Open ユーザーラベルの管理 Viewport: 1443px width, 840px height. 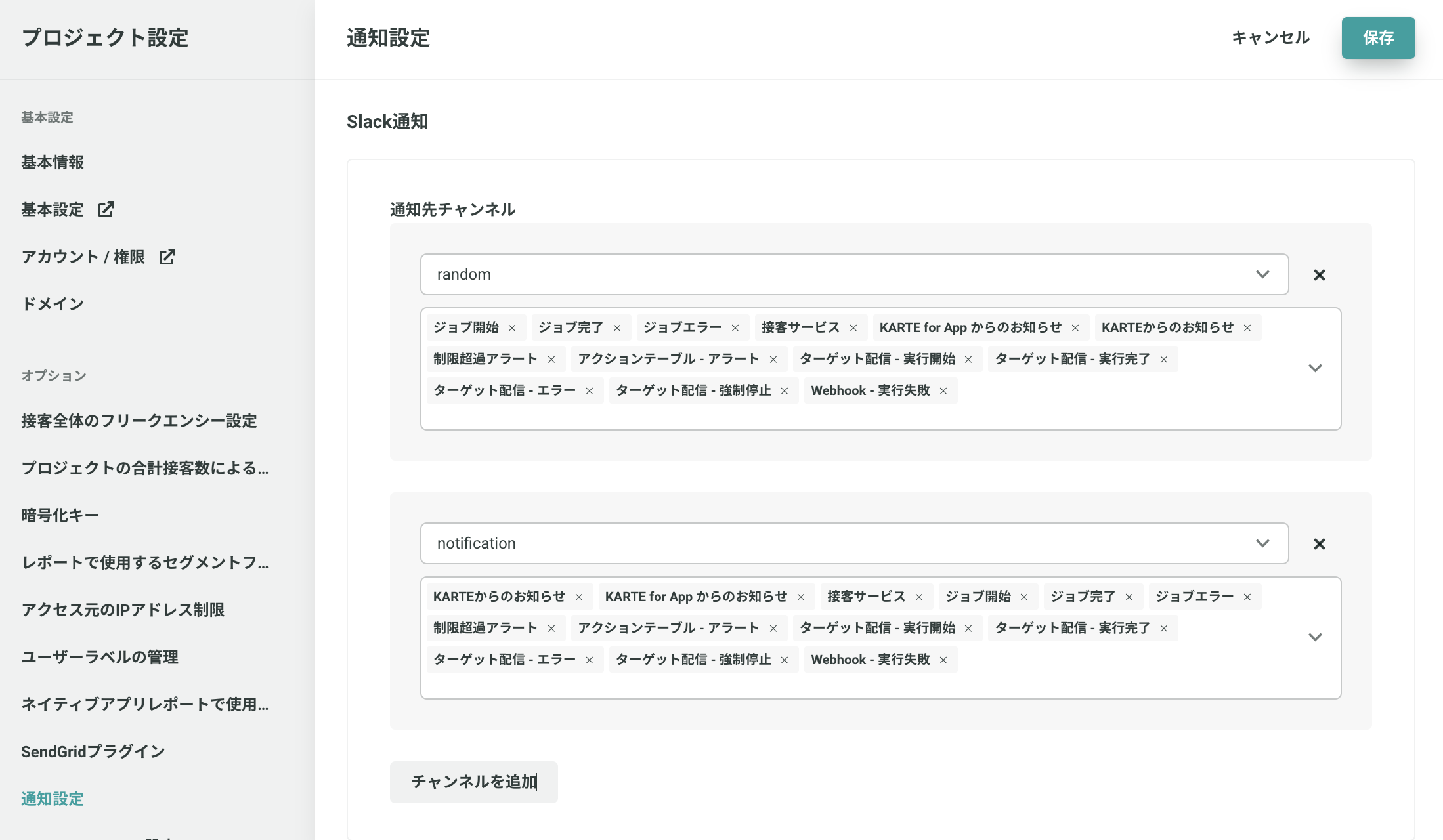(100, 658)
